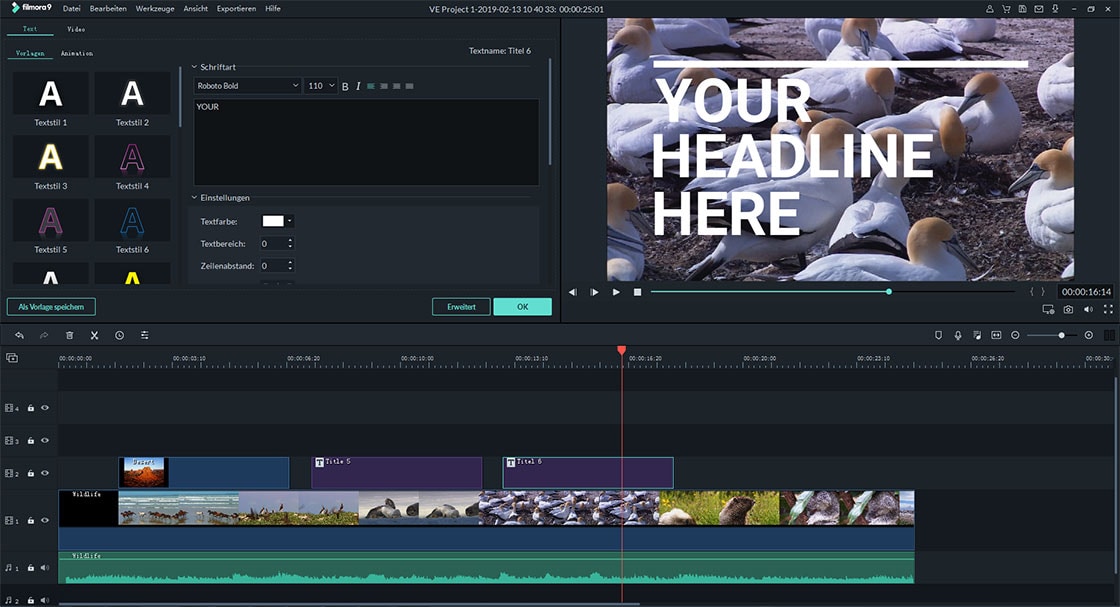Click the white Textfarbe color swatch
1120x607 pixels.
pyautogui.click(x=273, y=221)
